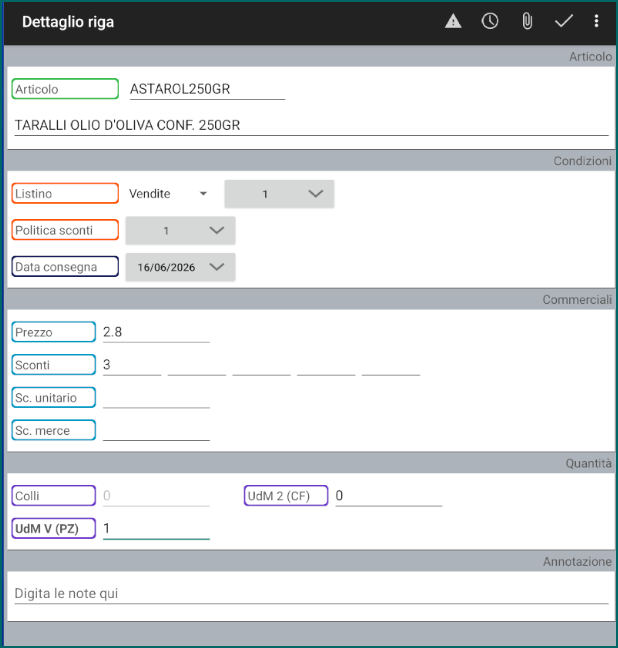
Task: Click the Data consegna label button
Action: (x=65, y=267)
